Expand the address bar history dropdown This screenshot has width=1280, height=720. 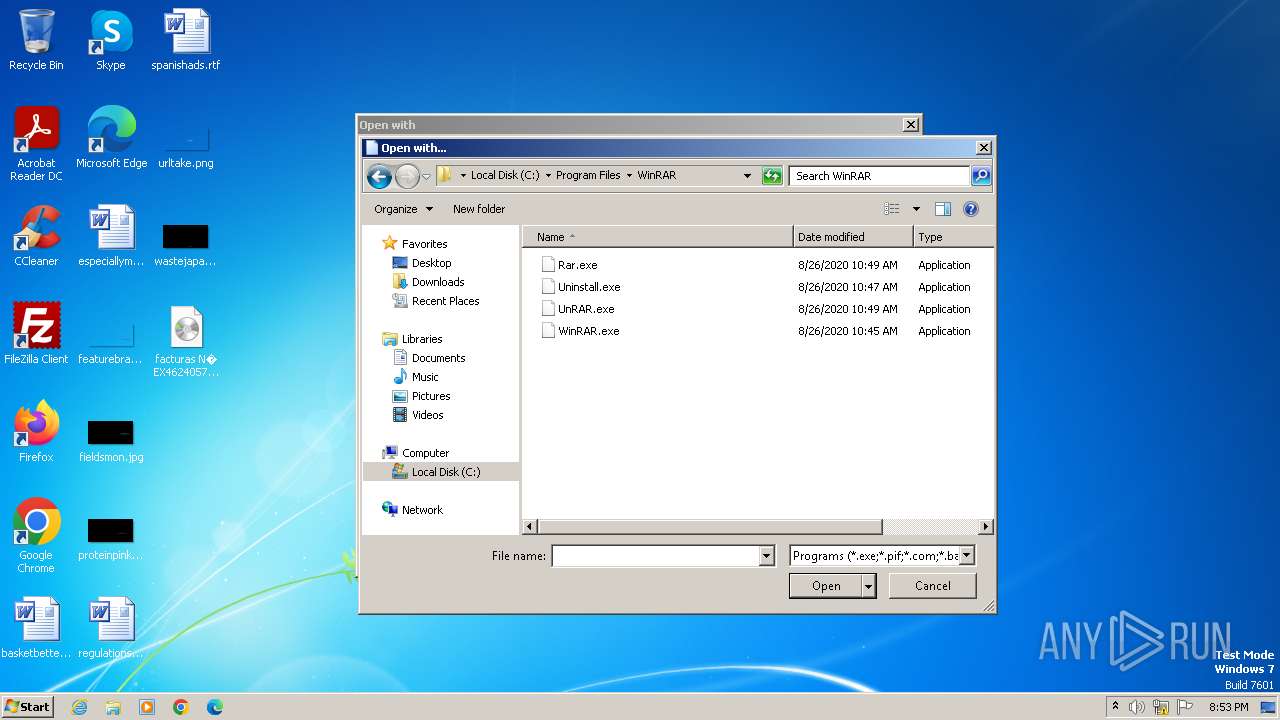(x=747, y=176)
